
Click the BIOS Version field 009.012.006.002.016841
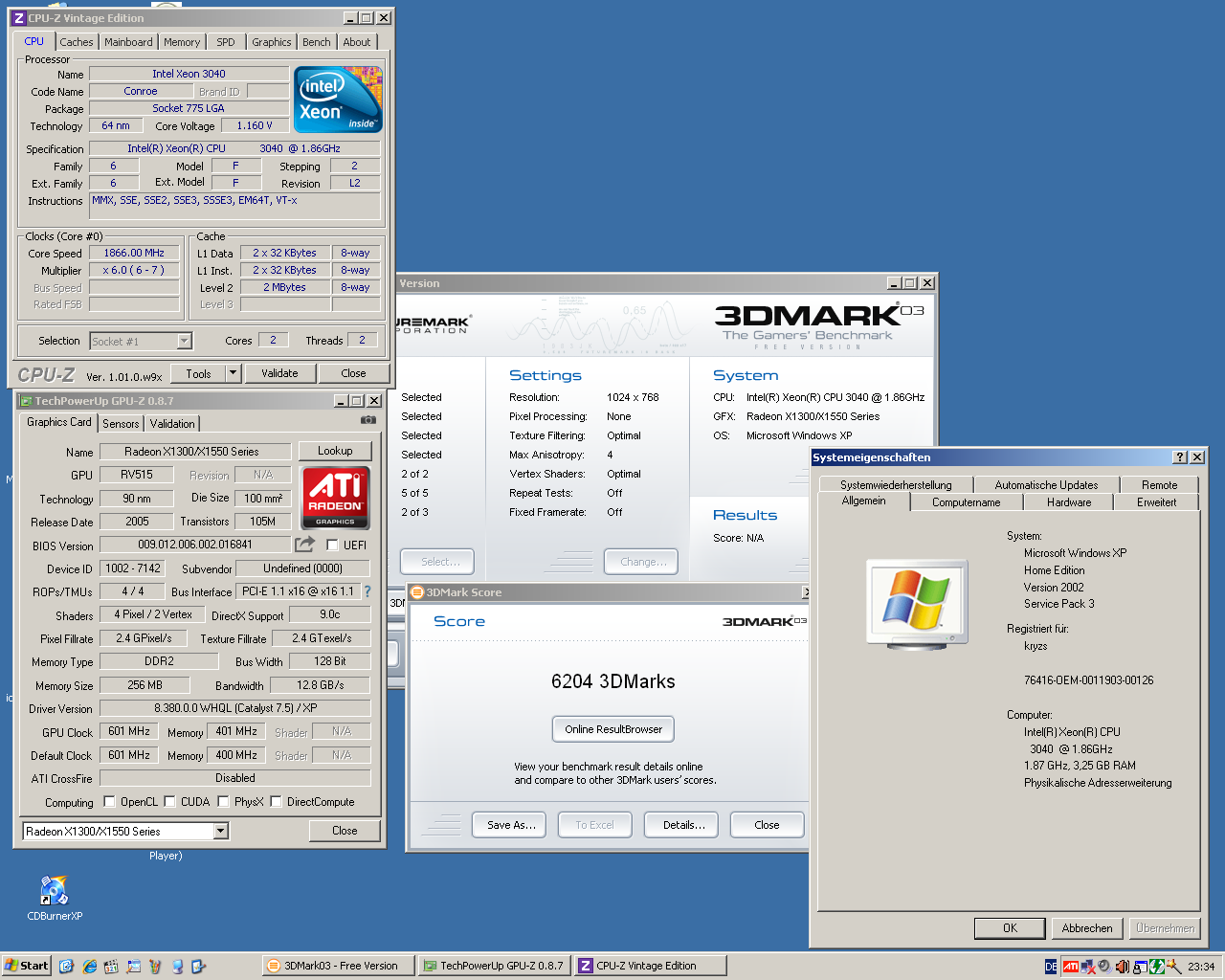(x=195, y=545)
